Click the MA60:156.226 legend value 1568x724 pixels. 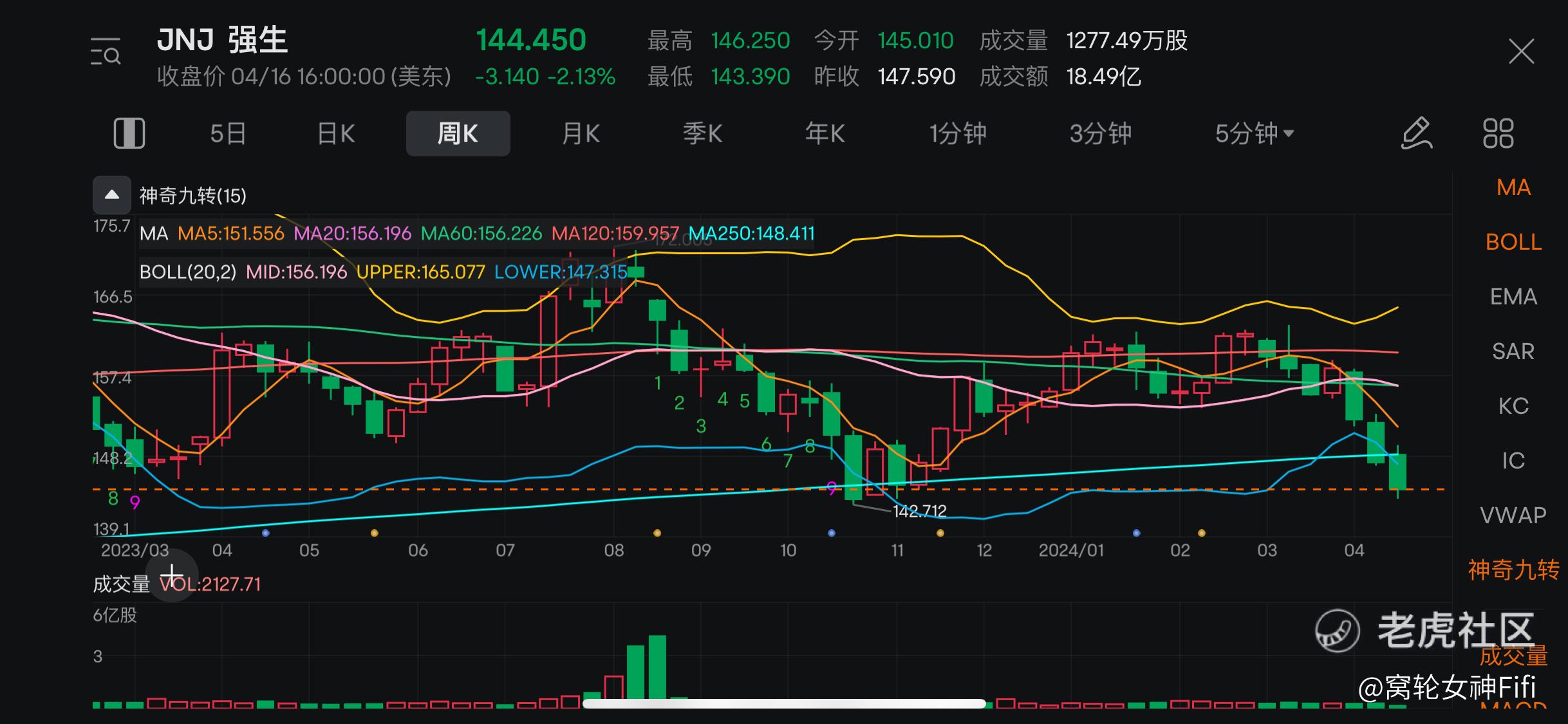(481, 234)
